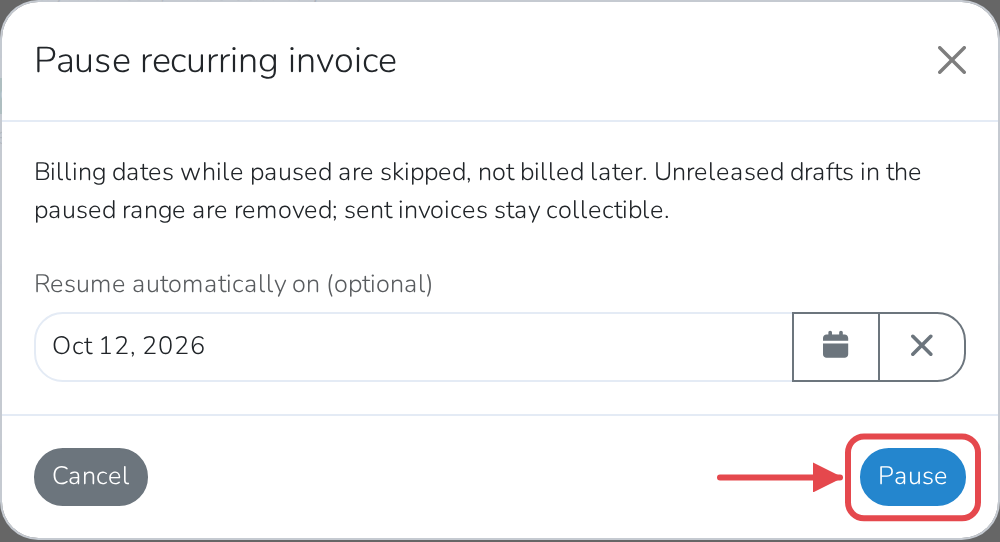The height and width of the screenshot is (542, 1000).
Task: Click the 'Resume automatically on (optional)' label
Action: tap(233, 284)
